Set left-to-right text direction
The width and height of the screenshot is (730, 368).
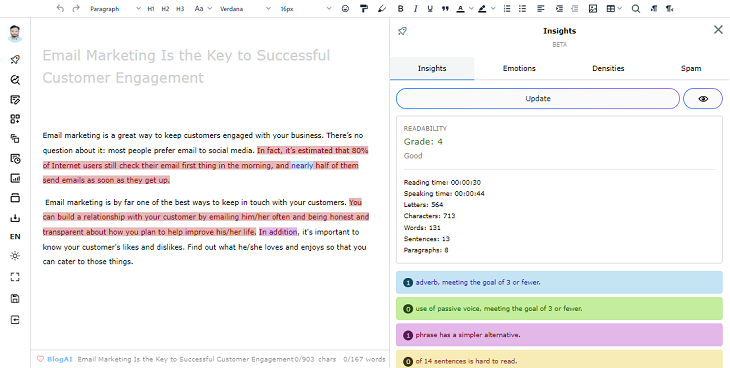click(654, 8)
